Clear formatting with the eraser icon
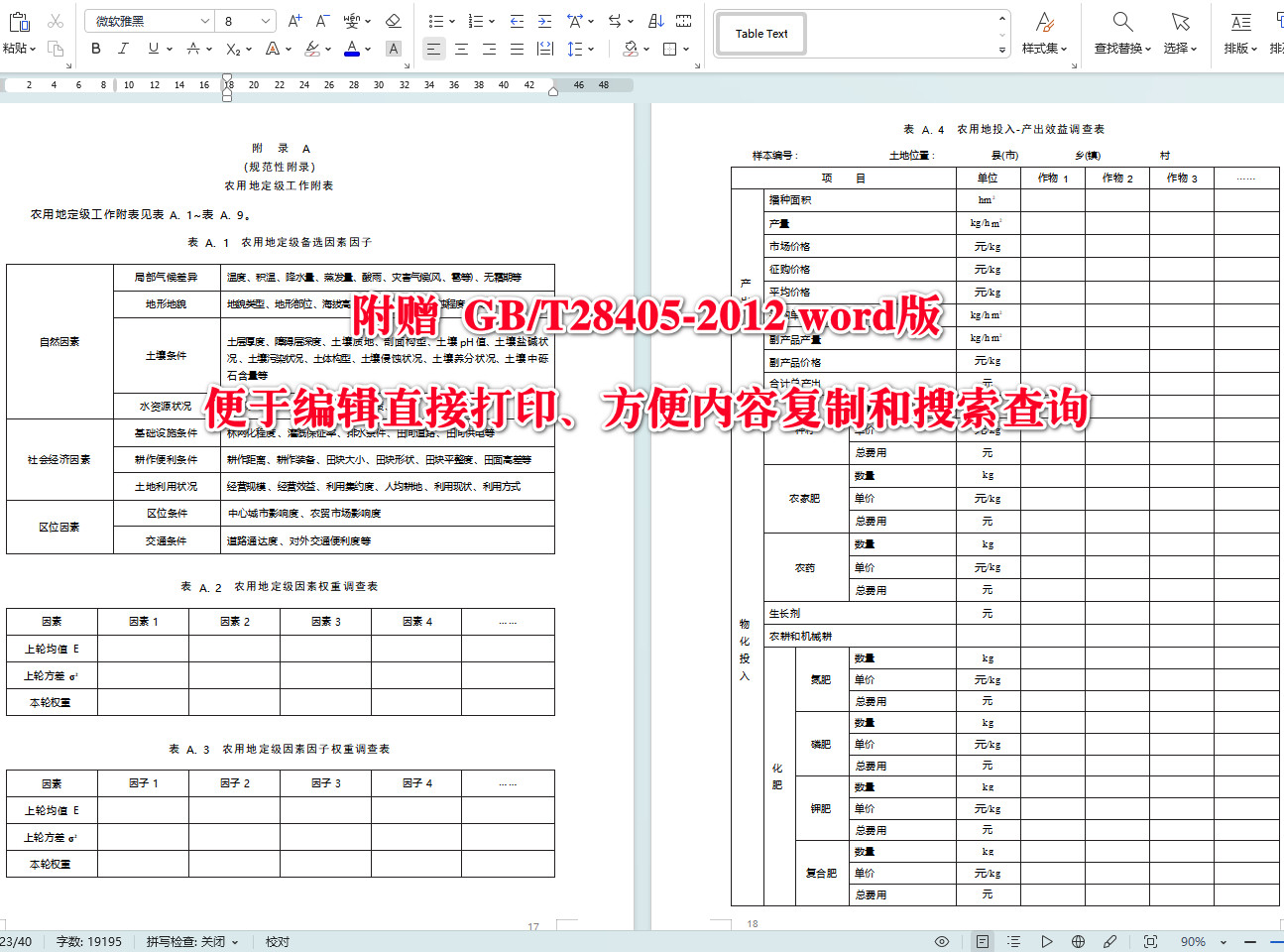The height and width of the screenshot is (952, 1284). point(391,20)
